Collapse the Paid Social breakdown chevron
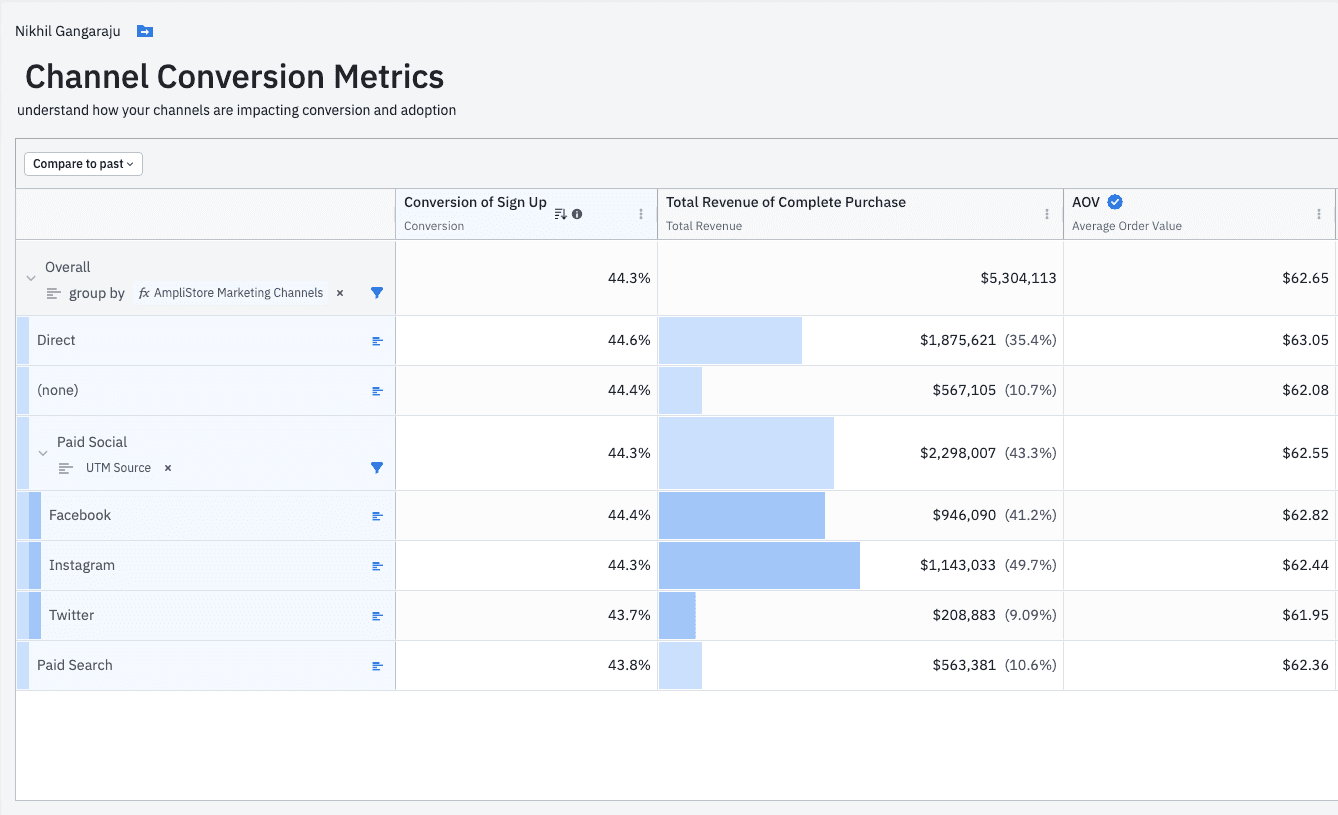Image resolution: width=1338 pixels, height=815 pixels. pyautogui.click(x=43, y=453)
